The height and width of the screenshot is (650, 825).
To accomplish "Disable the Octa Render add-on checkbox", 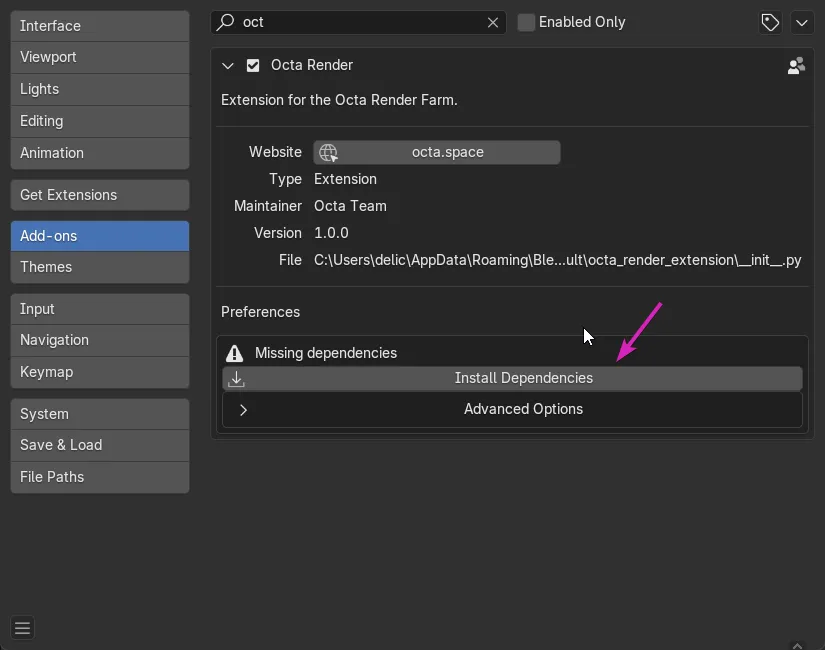I will click(x=252, y=65).
